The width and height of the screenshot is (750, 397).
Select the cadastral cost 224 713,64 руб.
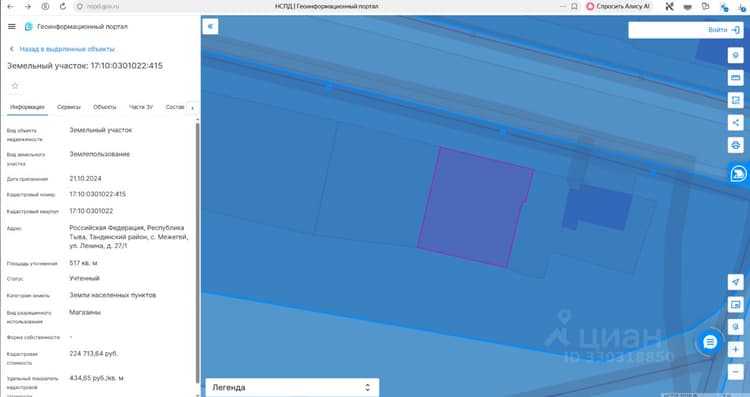[94, 353]
